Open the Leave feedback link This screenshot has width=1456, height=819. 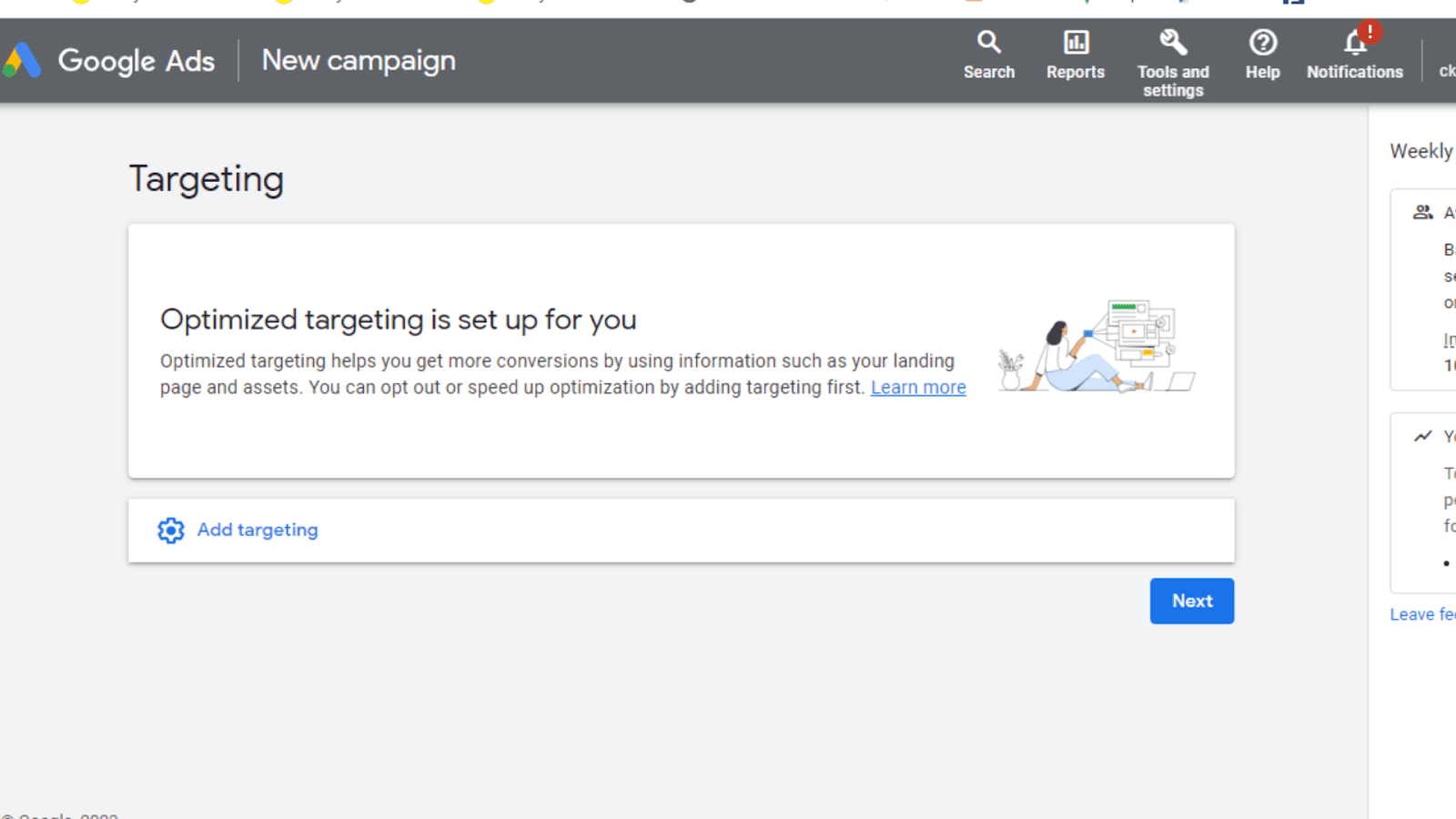pos(1422,614)
